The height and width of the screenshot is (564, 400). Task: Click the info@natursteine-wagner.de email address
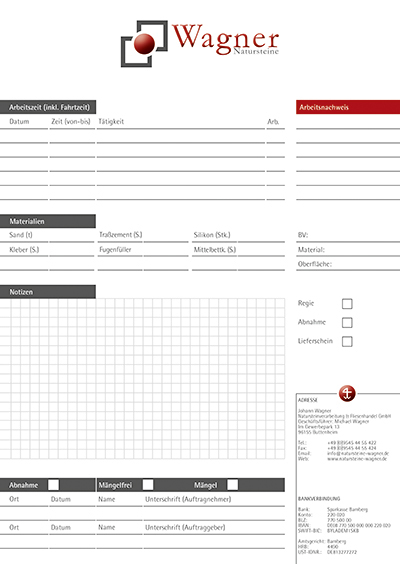tap(358, 454)
